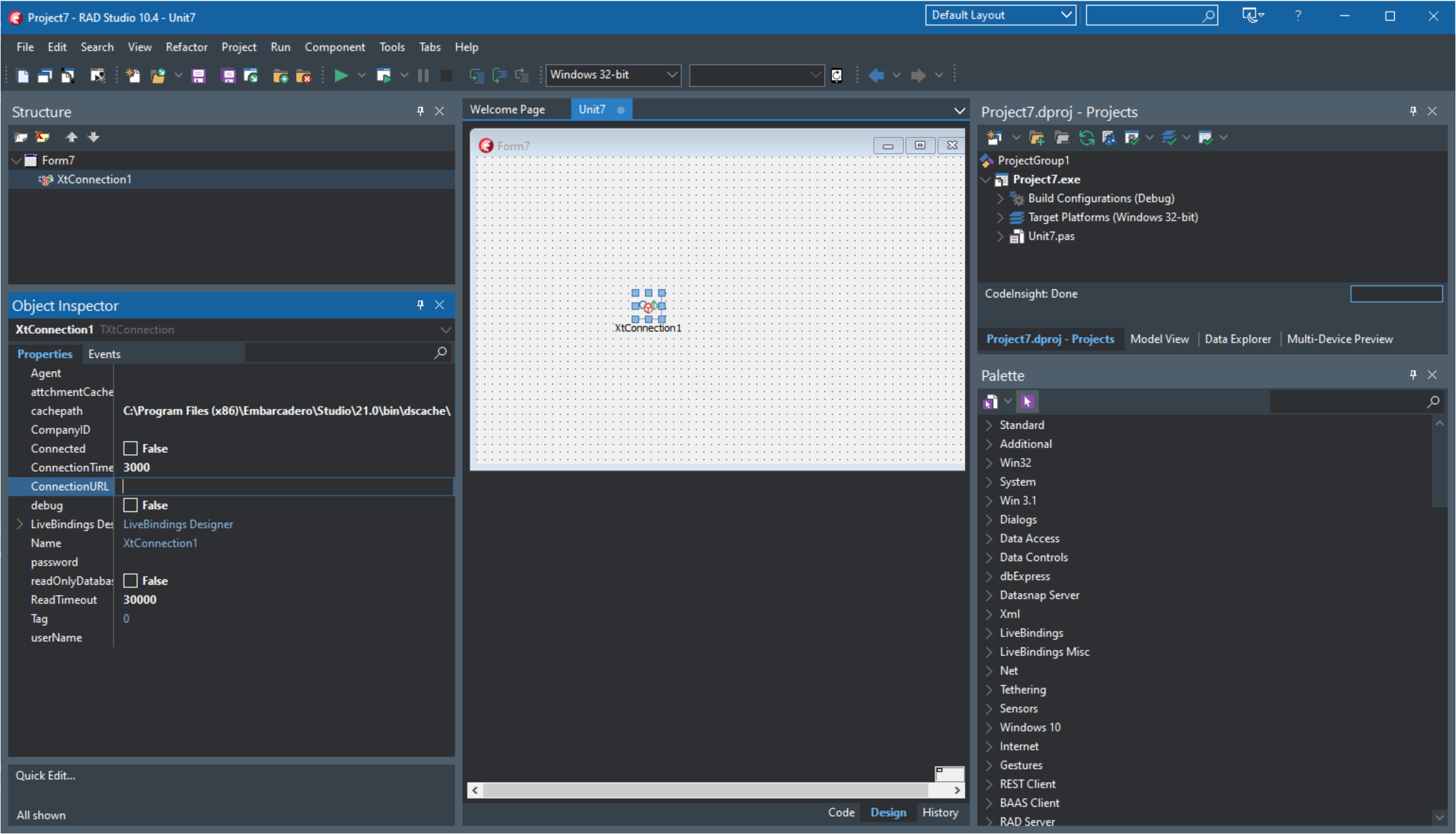This screenshot has width=1456, height=834.
Task: Click the ReadTimeout value 30000
Action: pos(140,600)
